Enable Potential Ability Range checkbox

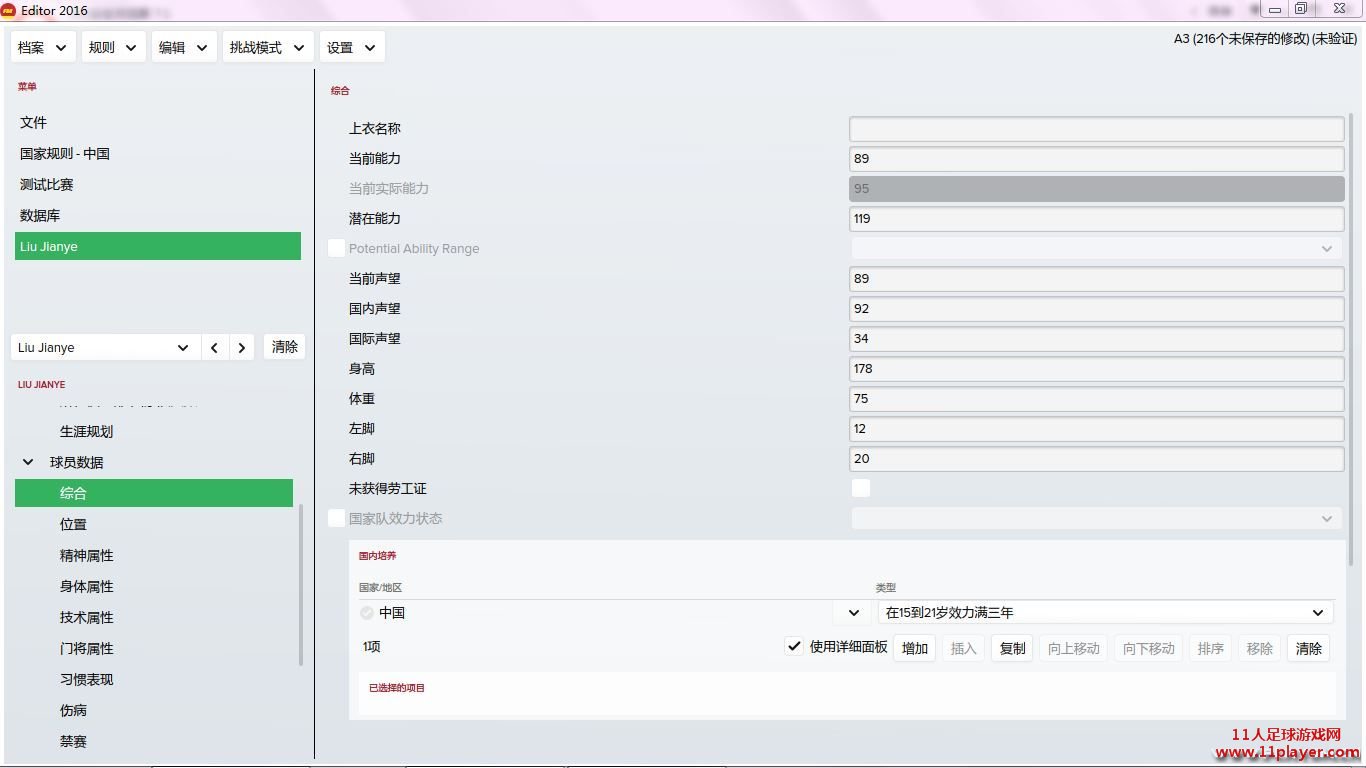(x=337, y=248)
